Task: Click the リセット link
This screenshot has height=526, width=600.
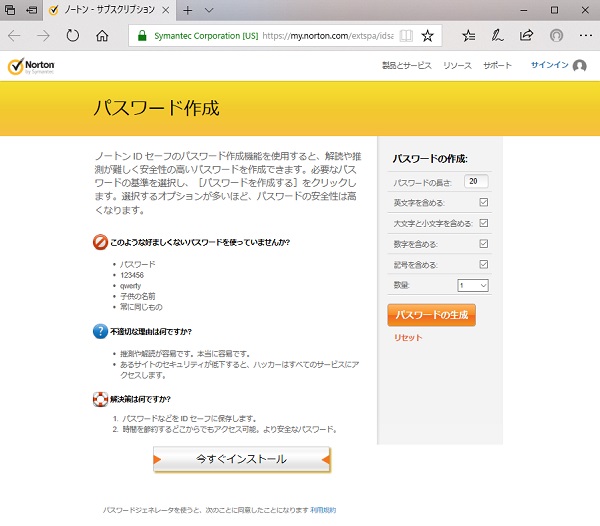Action: point(408,337)
